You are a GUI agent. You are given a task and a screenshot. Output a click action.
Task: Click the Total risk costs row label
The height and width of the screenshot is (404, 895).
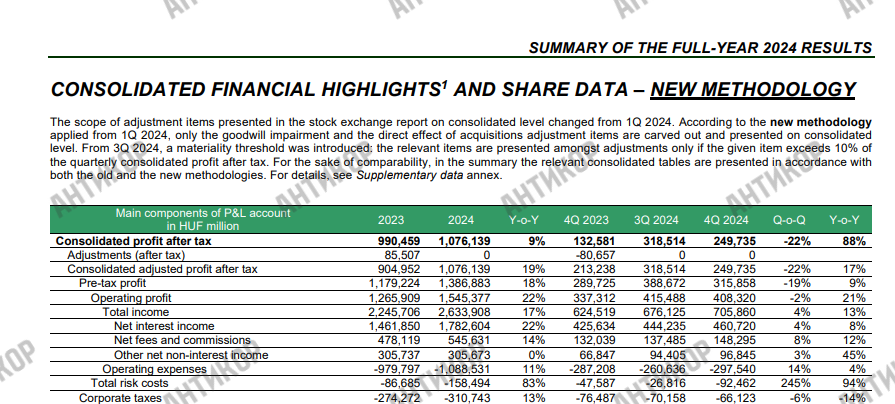coord(132,383)
